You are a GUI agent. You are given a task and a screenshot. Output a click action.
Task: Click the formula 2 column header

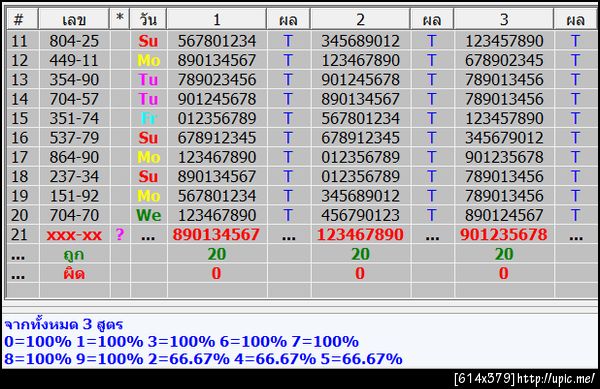click(360, 19)
